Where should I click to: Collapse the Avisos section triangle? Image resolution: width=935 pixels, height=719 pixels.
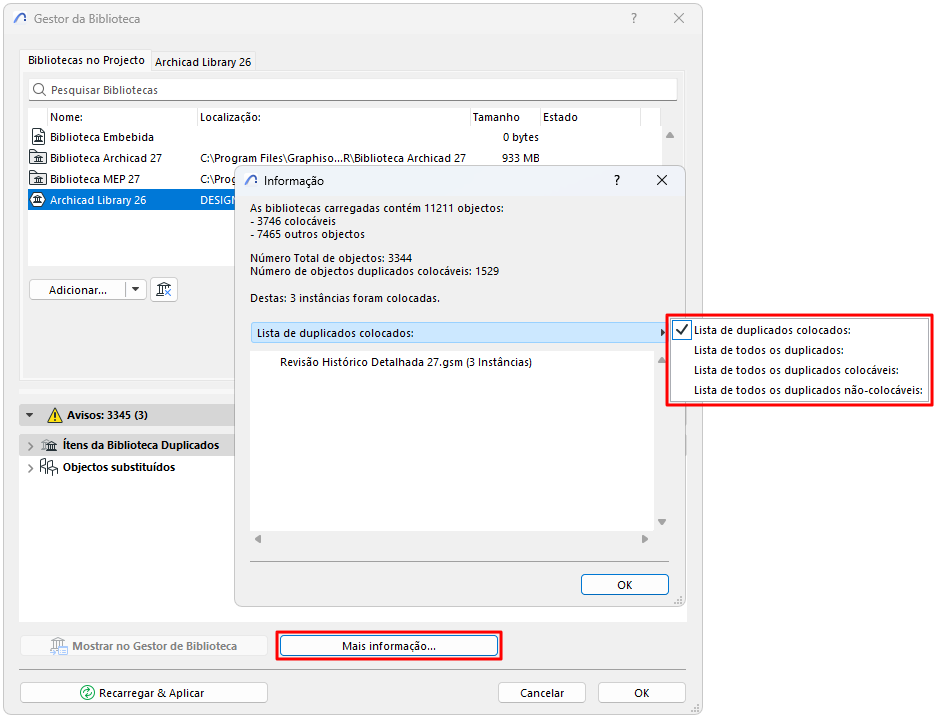30,415
